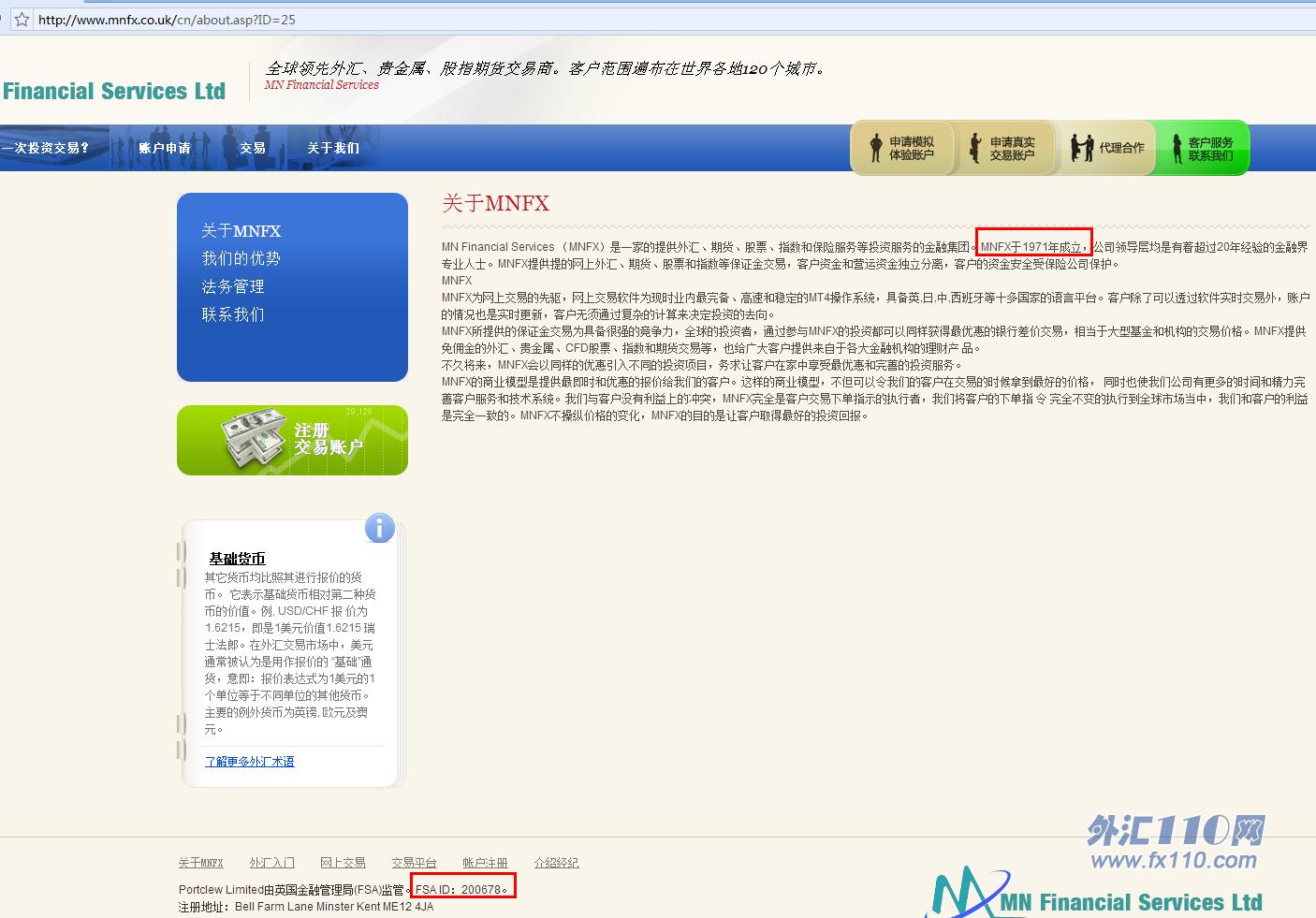Open footer link 帐户注册
Image resolution: width=1316 pixels, height=918 pixels.
coord(485,863)
